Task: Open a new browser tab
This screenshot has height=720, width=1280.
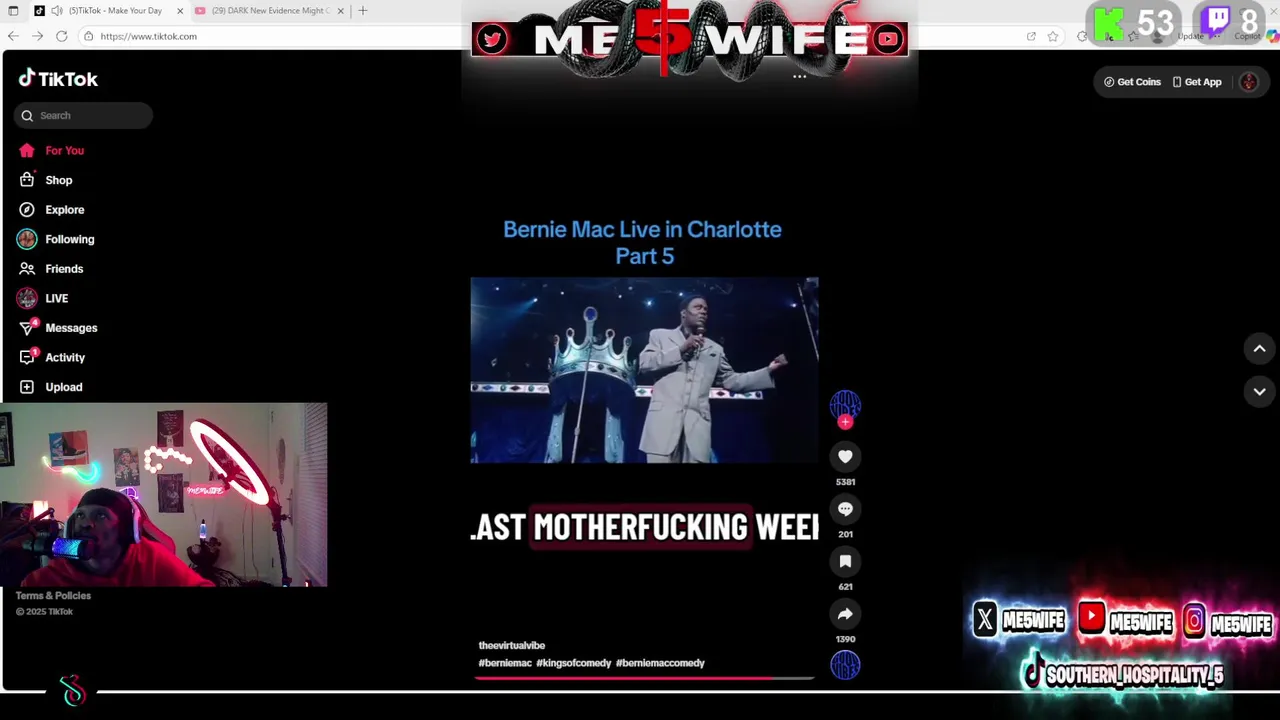Action: (363, 10)
